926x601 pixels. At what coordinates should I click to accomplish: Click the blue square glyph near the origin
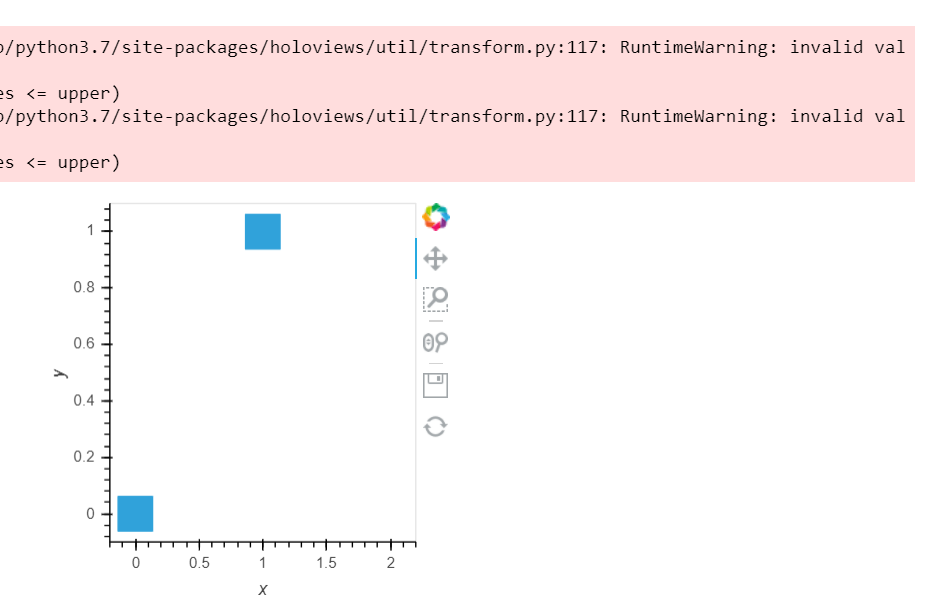click(x=135, y=513)
